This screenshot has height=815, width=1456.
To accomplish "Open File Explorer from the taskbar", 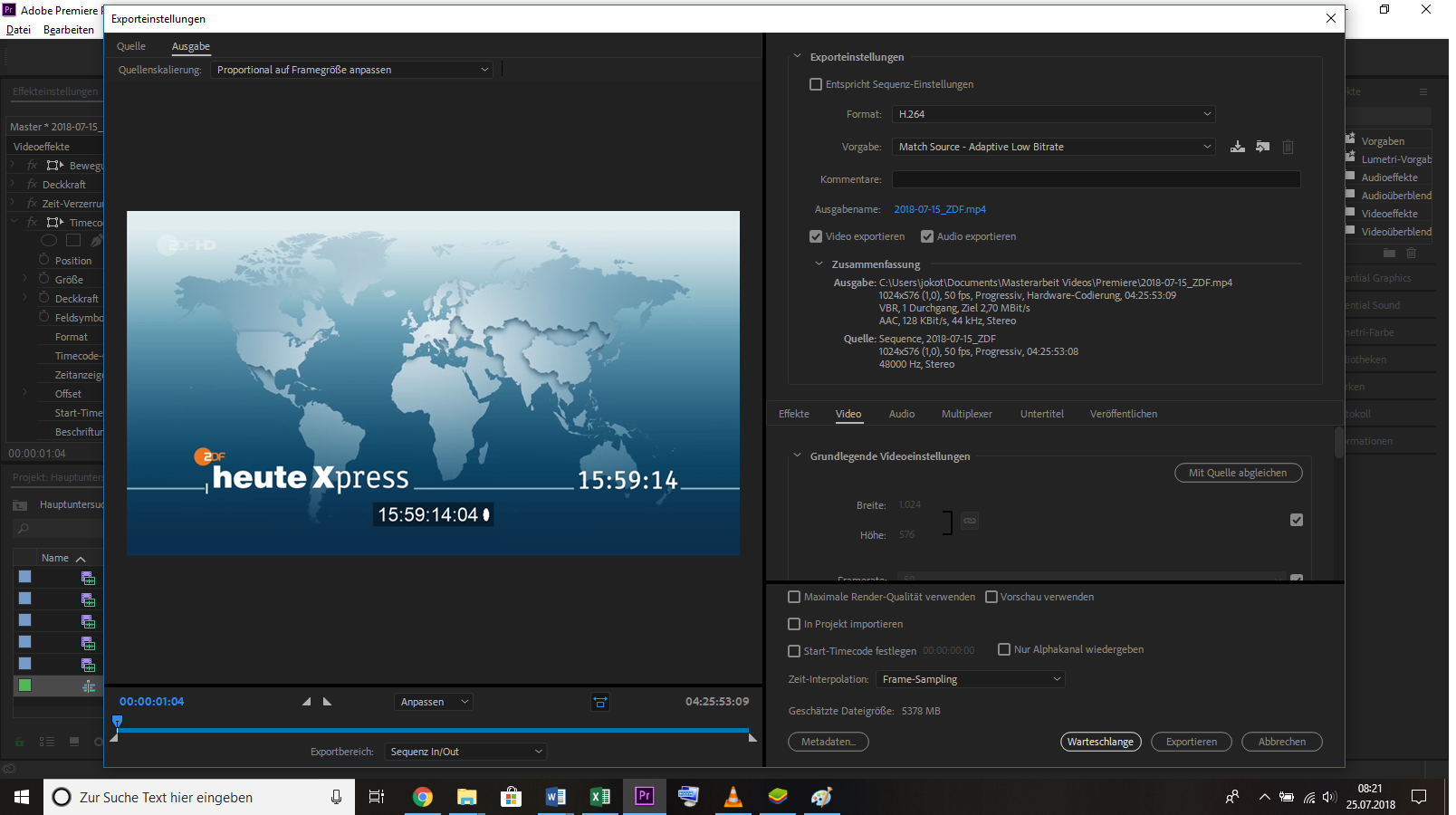I will tap(466, 797).
